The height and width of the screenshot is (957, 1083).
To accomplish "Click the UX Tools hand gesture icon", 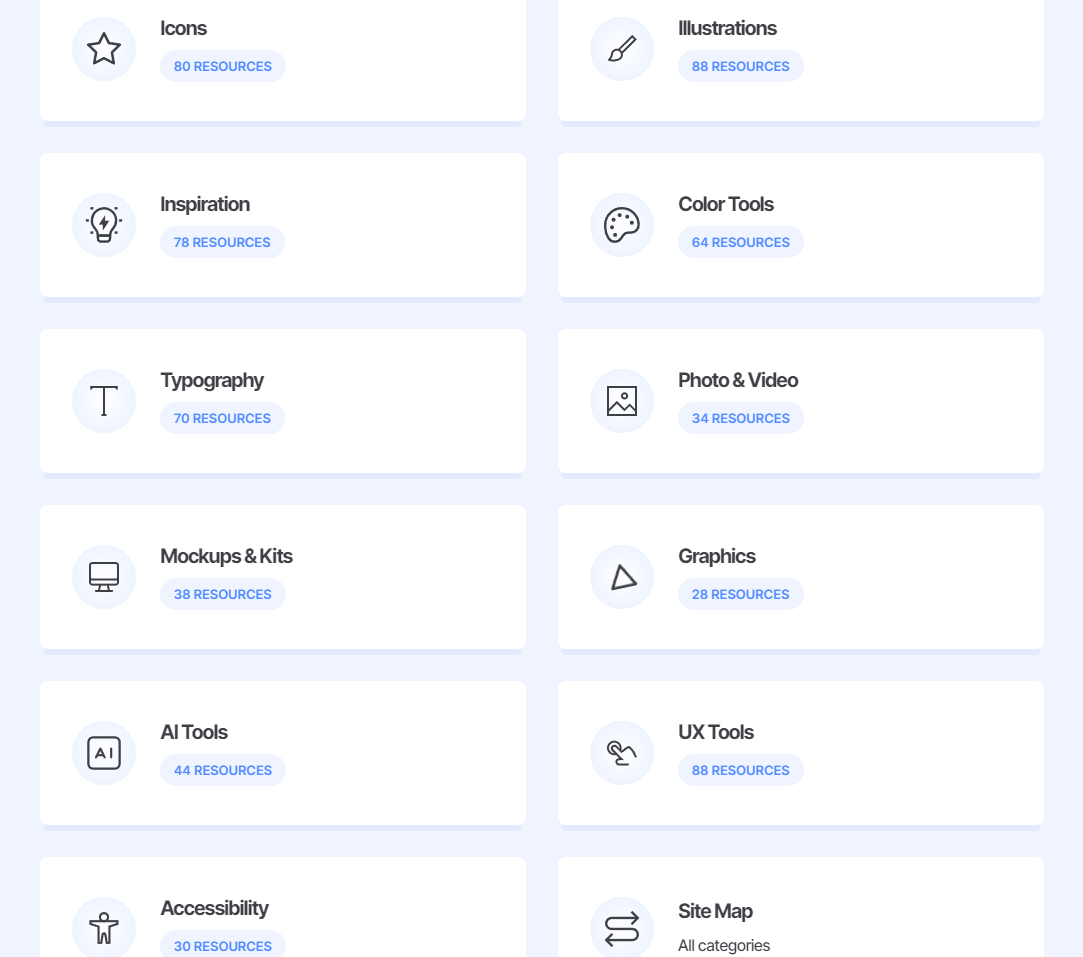I will [622, 753].
